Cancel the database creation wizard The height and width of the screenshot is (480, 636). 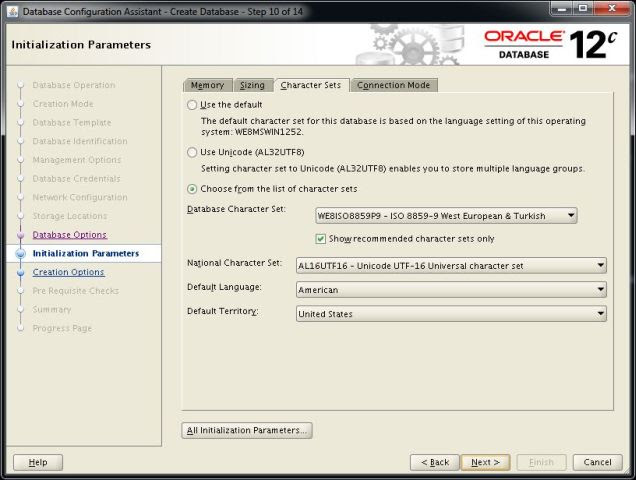click(597, 462)
